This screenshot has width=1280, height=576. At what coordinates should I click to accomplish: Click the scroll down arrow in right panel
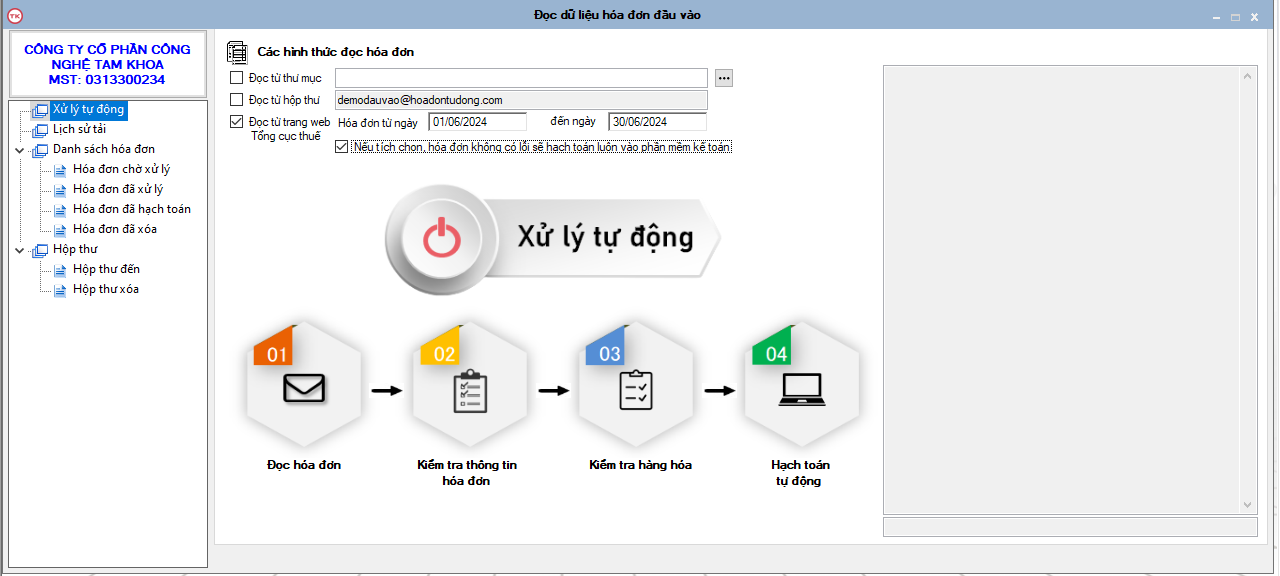point(1247,505)
